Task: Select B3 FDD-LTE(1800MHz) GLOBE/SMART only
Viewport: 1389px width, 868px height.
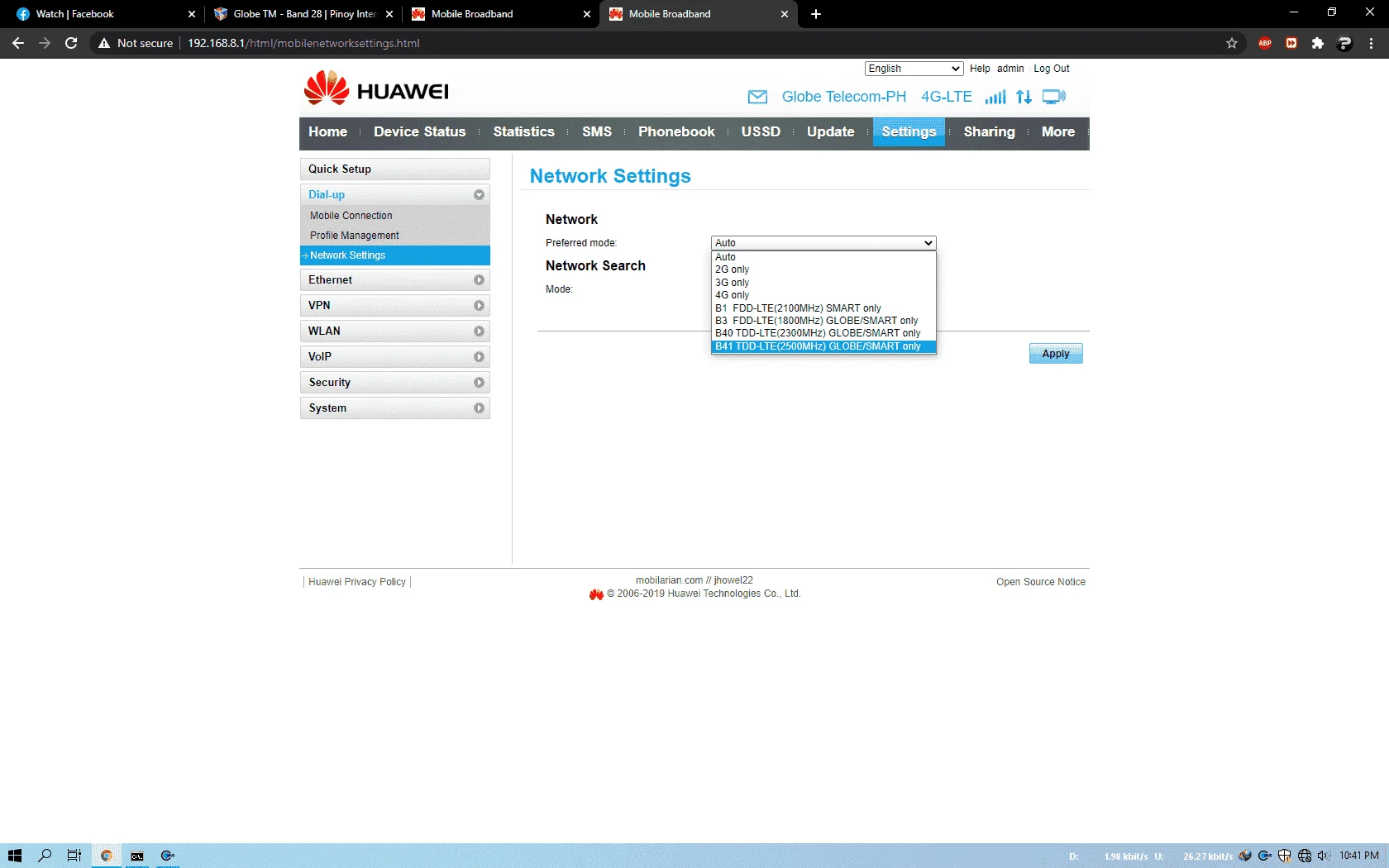Action: click(x=823, y=321)
